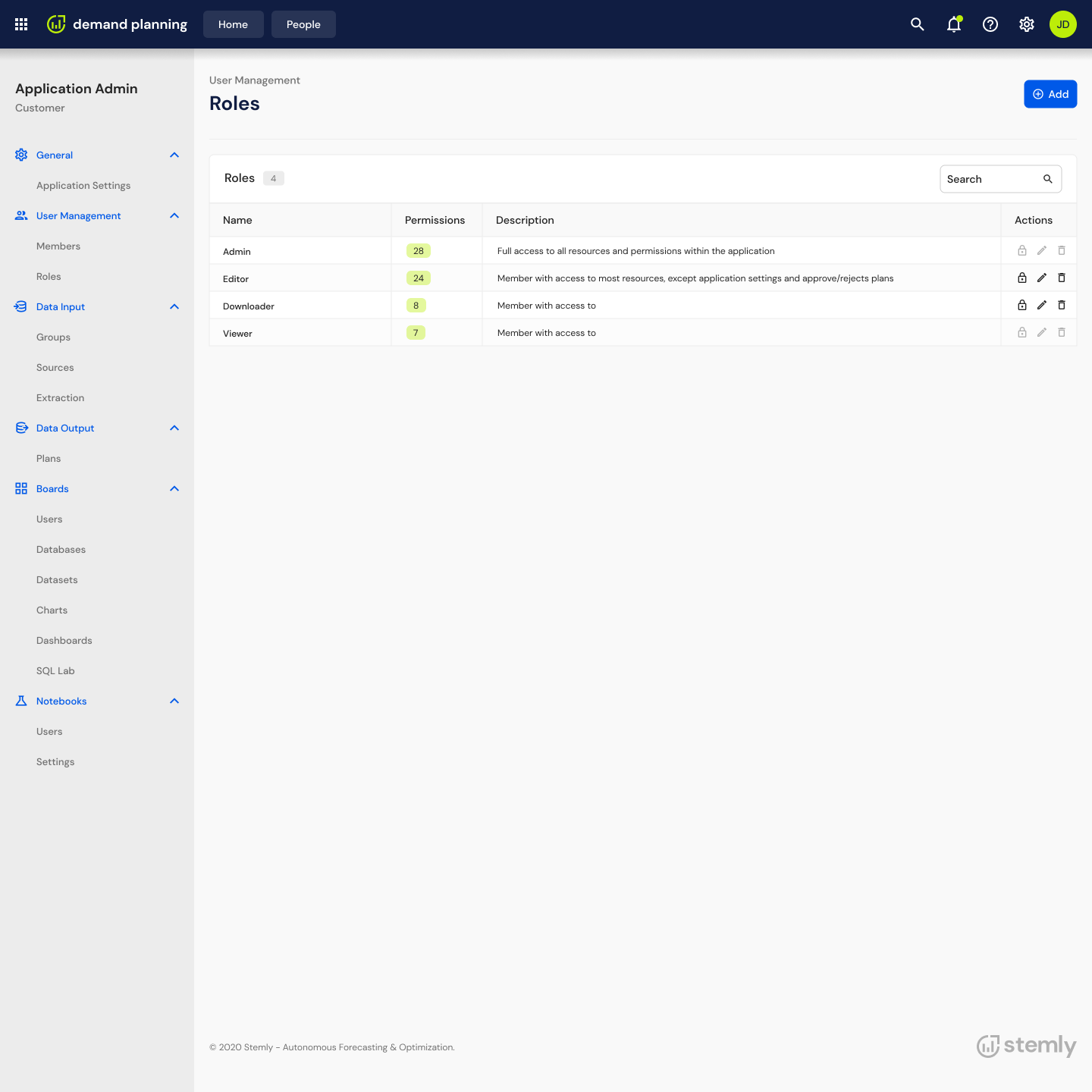1092x1092 pixels.
Task: Click the Notebooks flask icon
Action: point(21,701)
